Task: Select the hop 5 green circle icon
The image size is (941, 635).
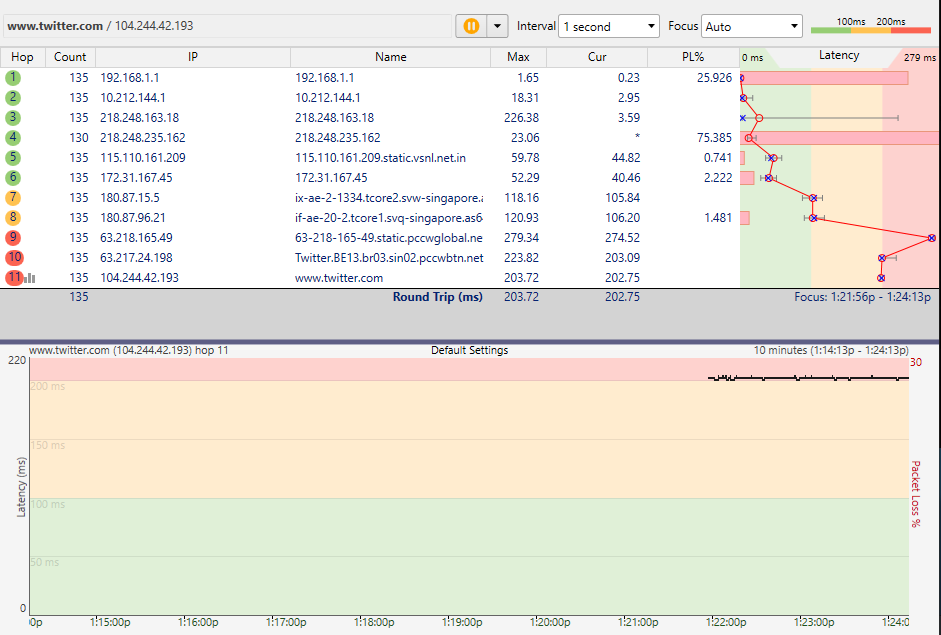Action: pyautogui.click(x=13, y=157)
